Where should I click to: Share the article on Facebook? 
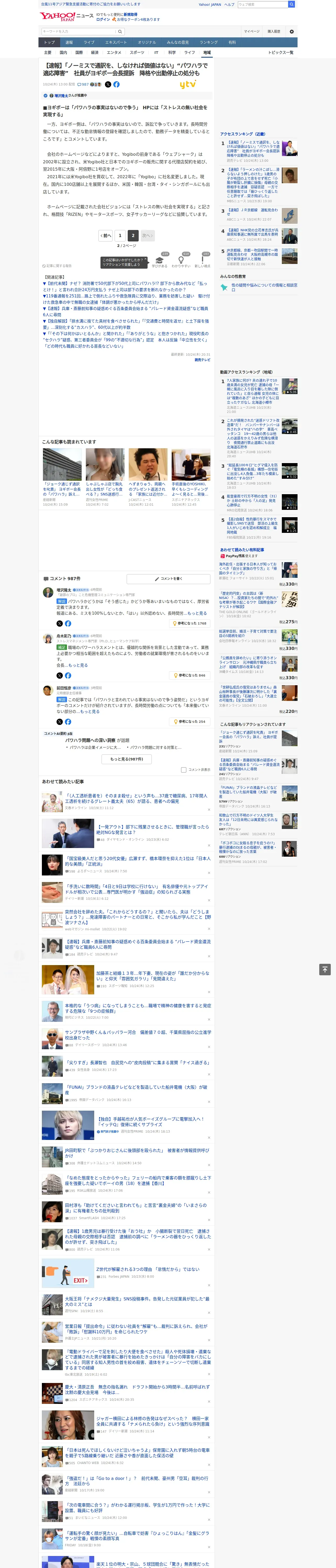click(116, 85)
